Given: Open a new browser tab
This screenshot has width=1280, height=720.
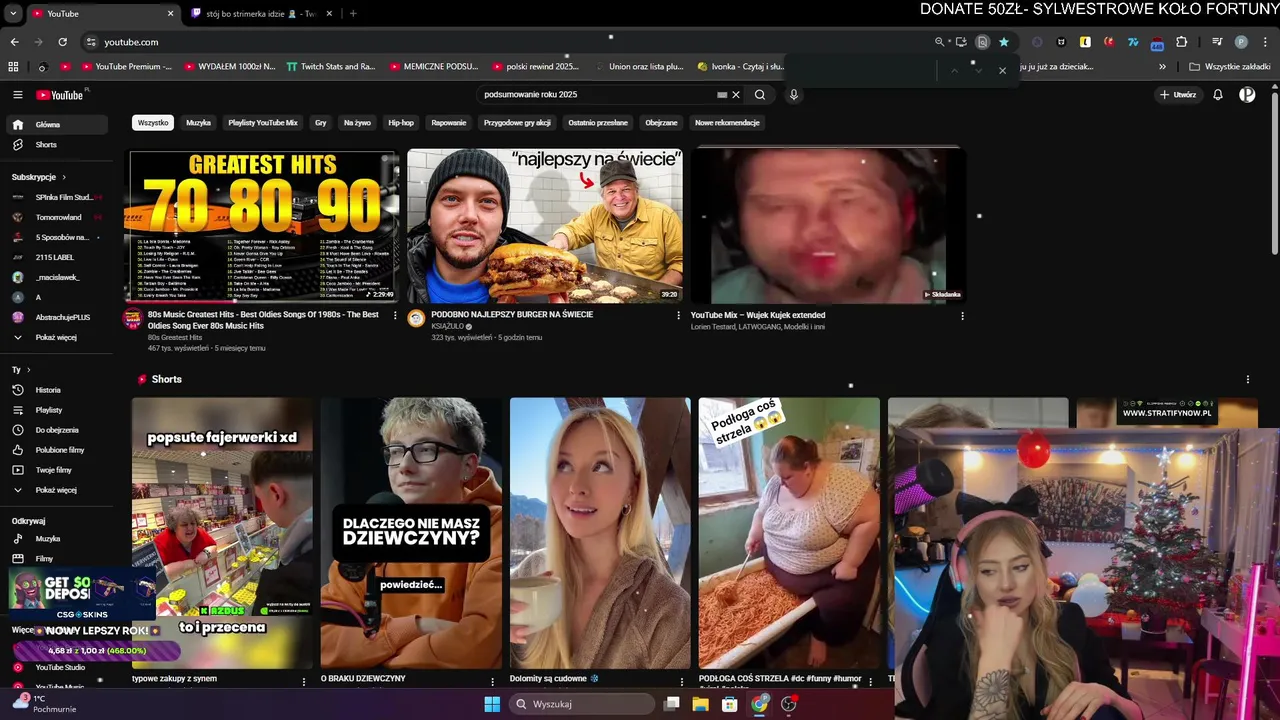Looking at the screenshot, I should 353,14.
